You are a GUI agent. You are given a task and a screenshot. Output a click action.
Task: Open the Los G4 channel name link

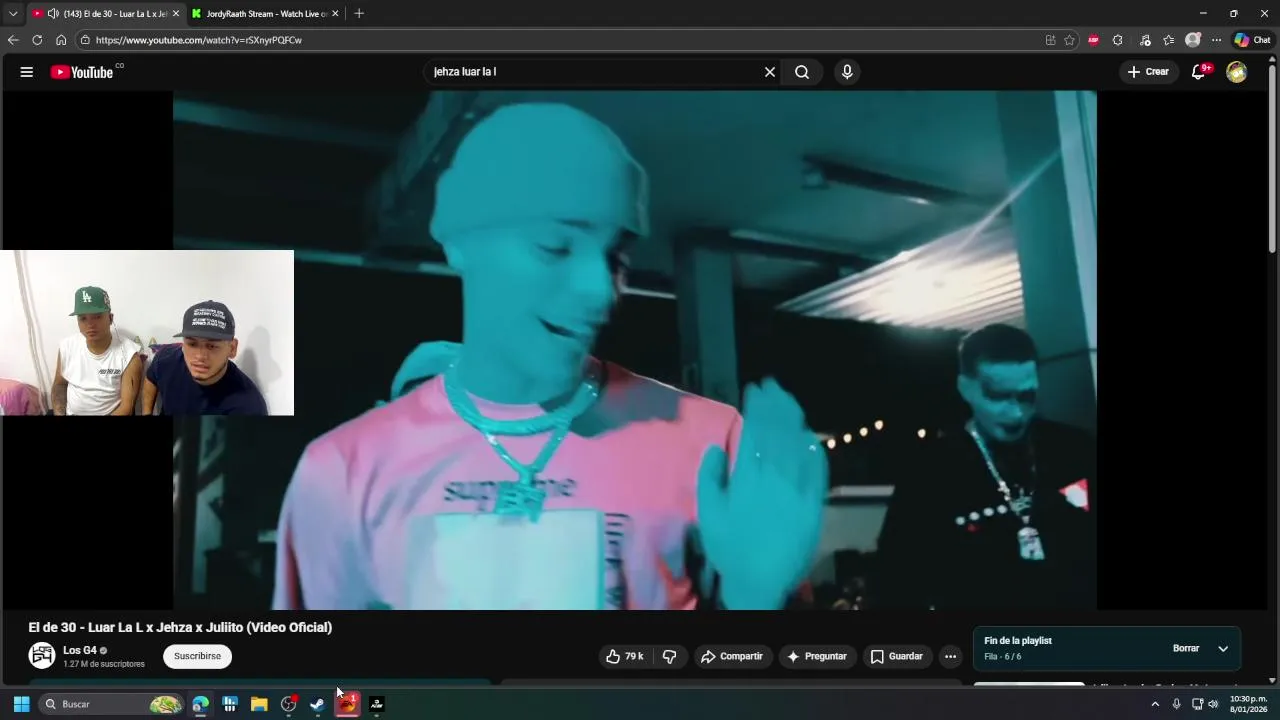[79, 650]
